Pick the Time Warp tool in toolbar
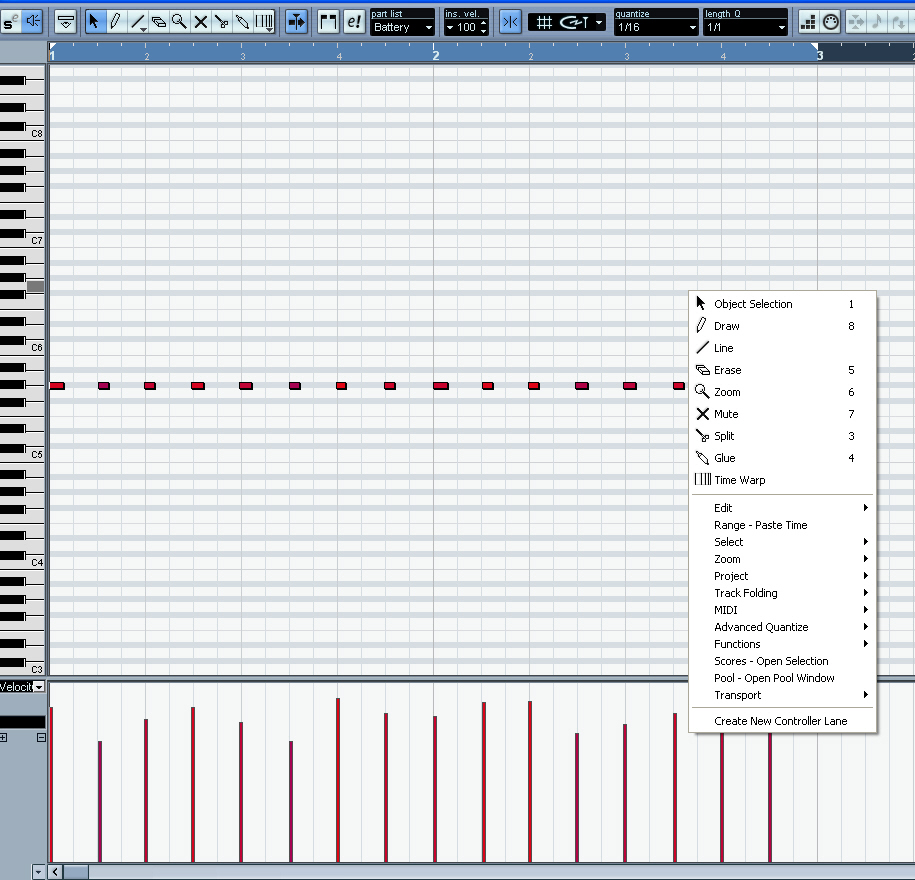This screenshot has width=915, height=880. click(x=264, y=22)
